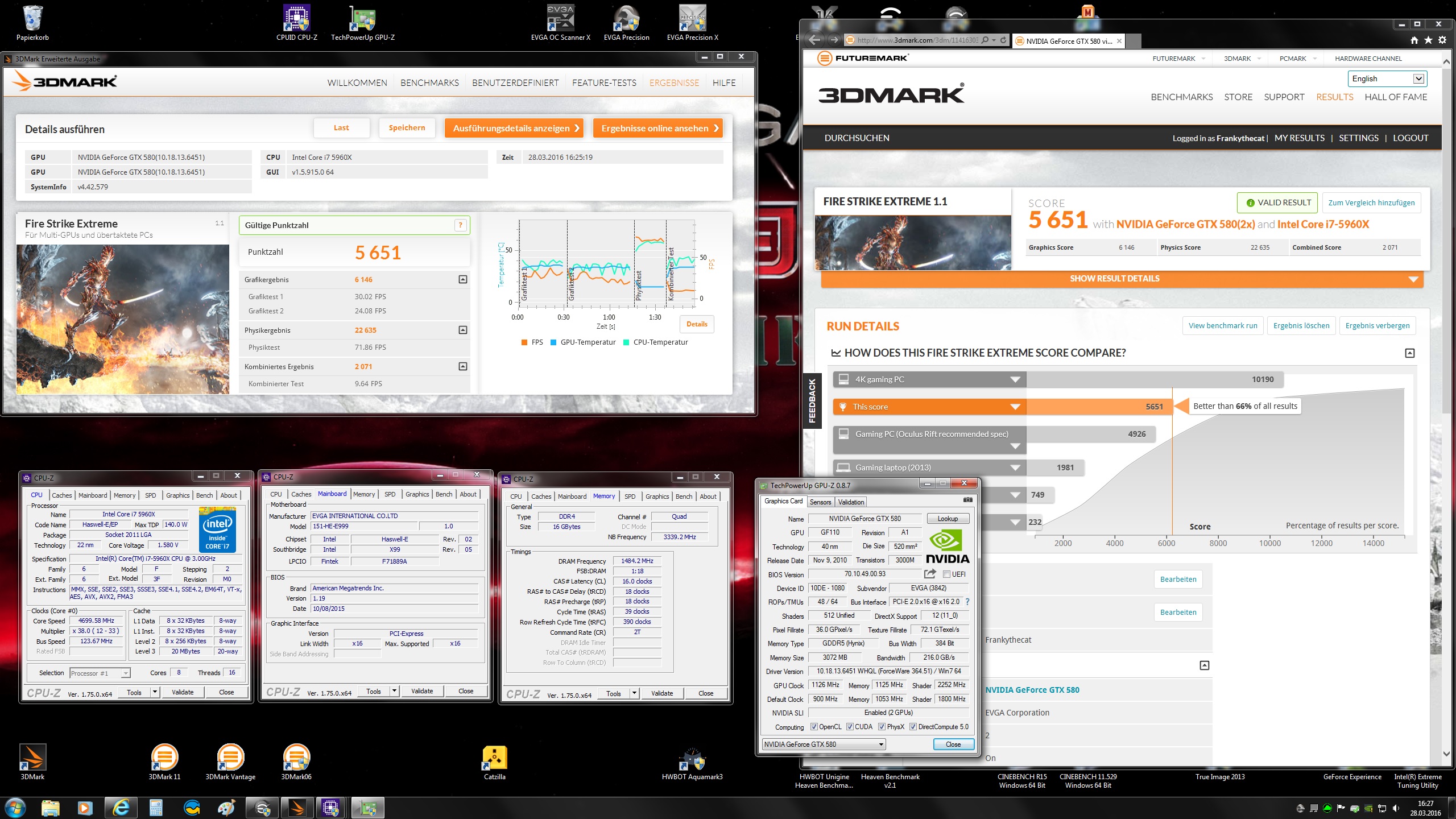Open the Papierkorb recycle bin icon
1456x819 pixels.
click(32, 23)
